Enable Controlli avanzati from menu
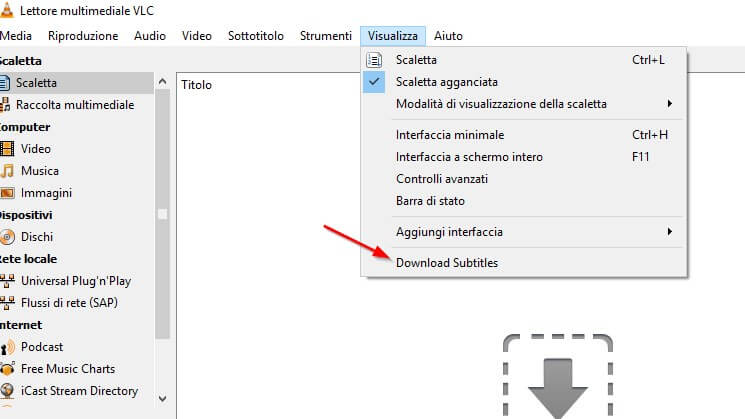Image resolution: width=745 pixels, height=419 pixels. (524, 179)
